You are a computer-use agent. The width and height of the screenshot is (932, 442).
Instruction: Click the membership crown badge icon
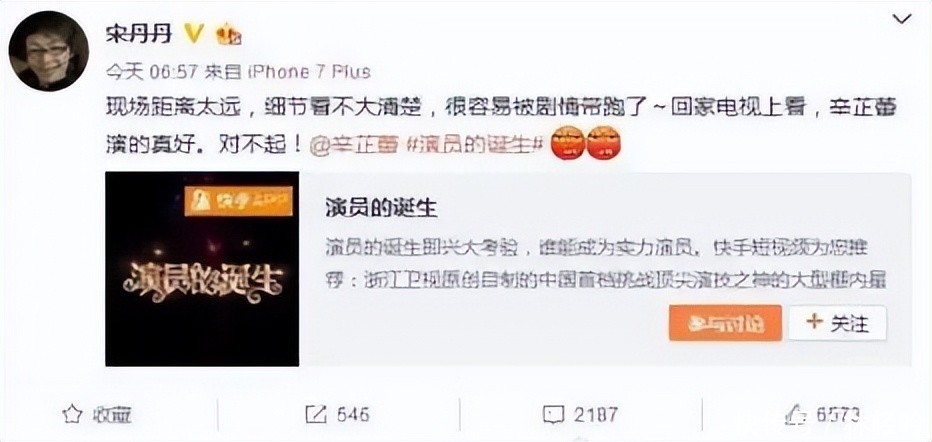point(228,34)
